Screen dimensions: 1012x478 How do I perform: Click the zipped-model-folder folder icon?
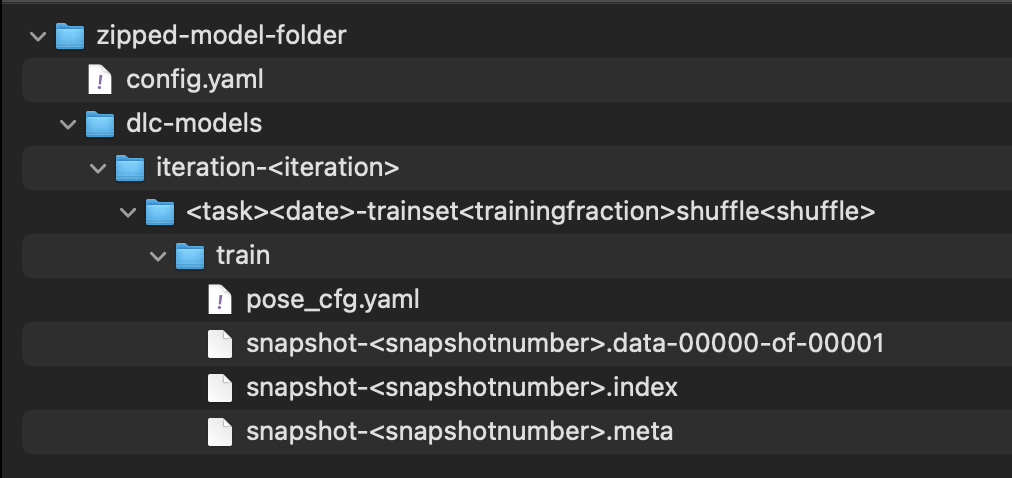pyautogui.click(x=69, y=37)
